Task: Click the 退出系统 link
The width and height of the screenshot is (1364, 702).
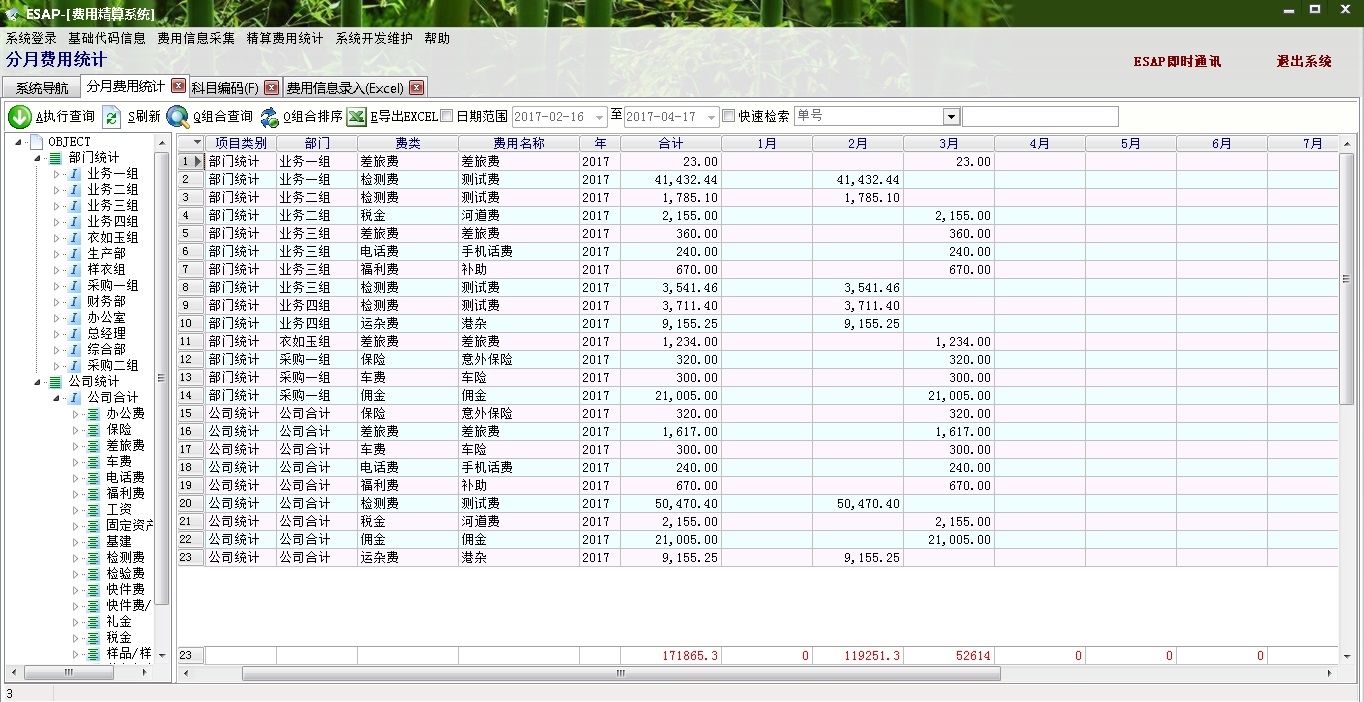Action: 1304,61
